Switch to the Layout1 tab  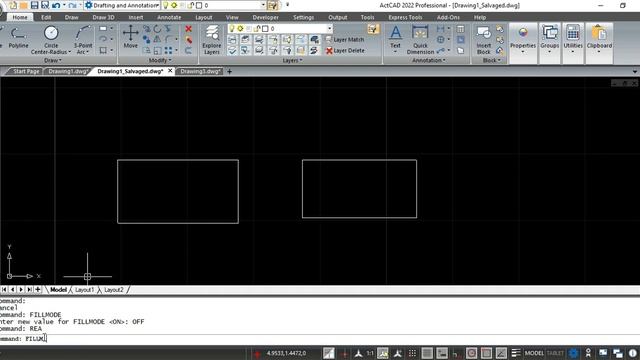point(84,290)
